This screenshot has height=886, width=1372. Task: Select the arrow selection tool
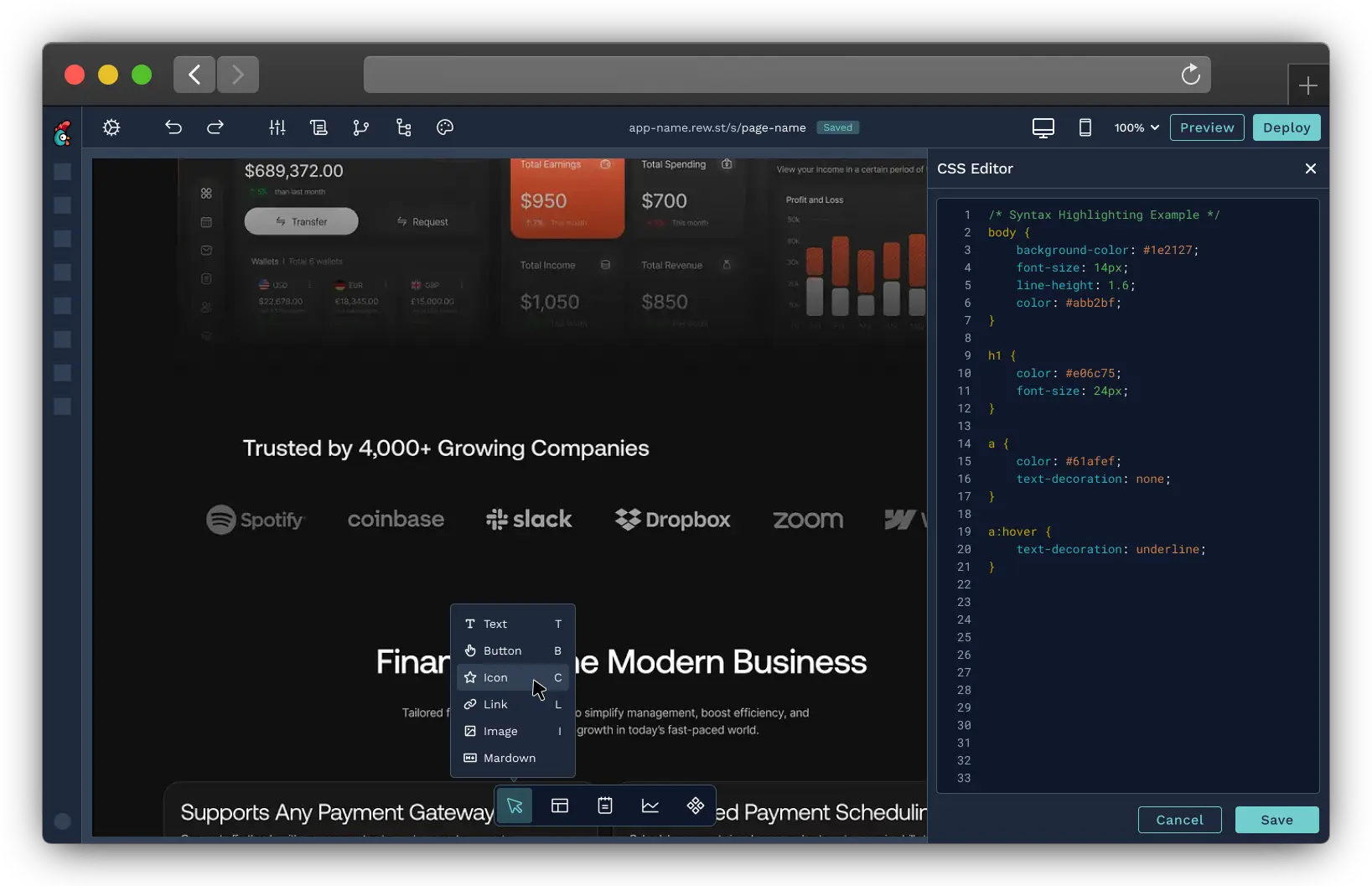[514, 806]
